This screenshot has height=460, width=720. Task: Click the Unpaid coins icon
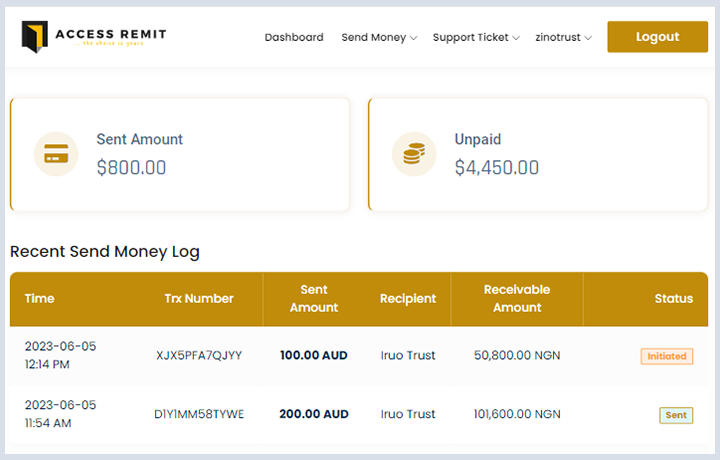[414, 154]
